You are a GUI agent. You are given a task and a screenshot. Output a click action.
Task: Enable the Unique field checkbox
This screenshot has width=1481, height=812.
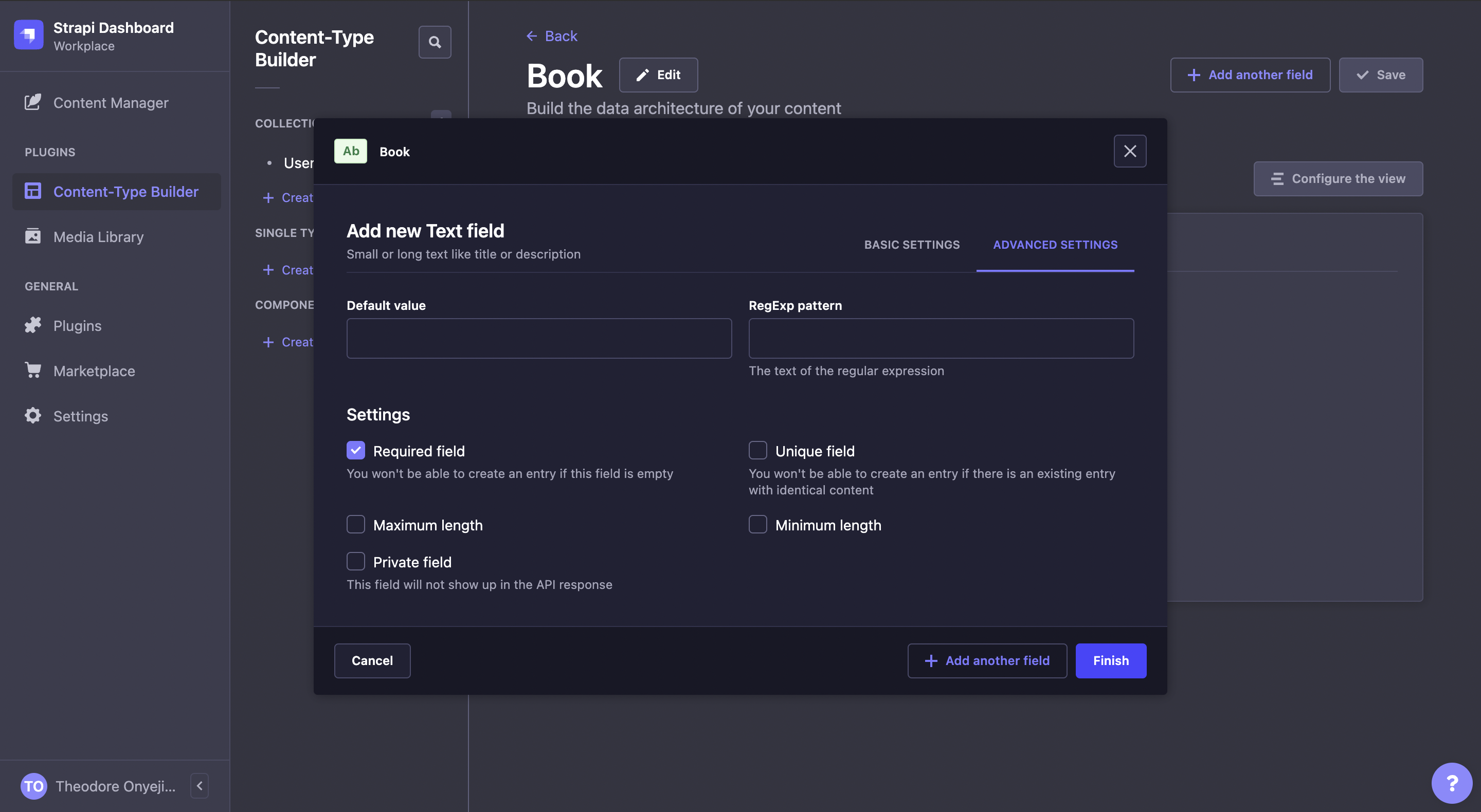point(758,451)
